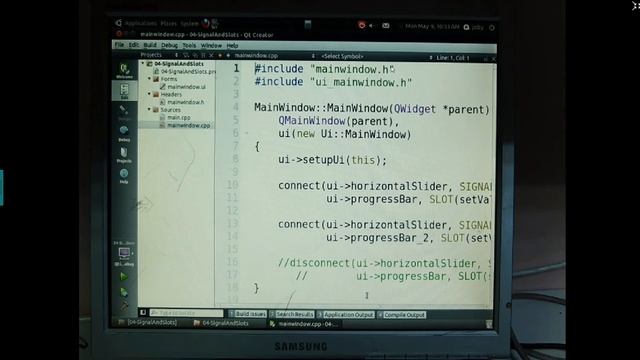This screenshot has height=360, width=640.
Task: Select the 04-SignalAndSlots.pro file
Action: point(184,71)
